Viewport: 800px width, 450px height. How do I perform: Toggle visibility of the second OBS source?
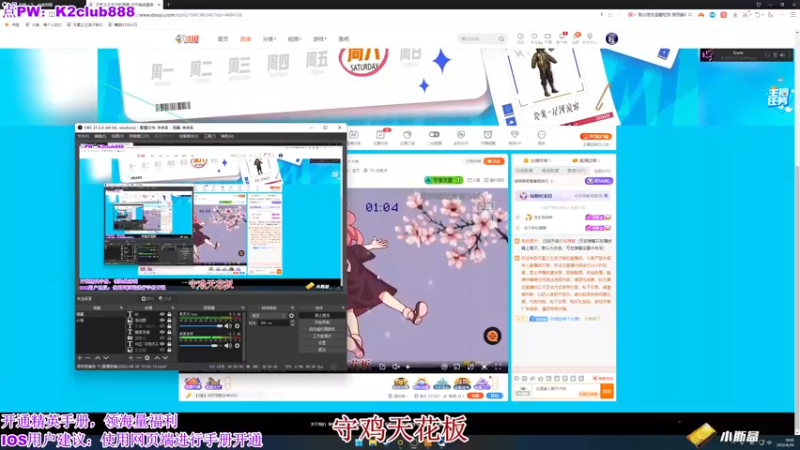pyautogui.click(x=162, y=320)
